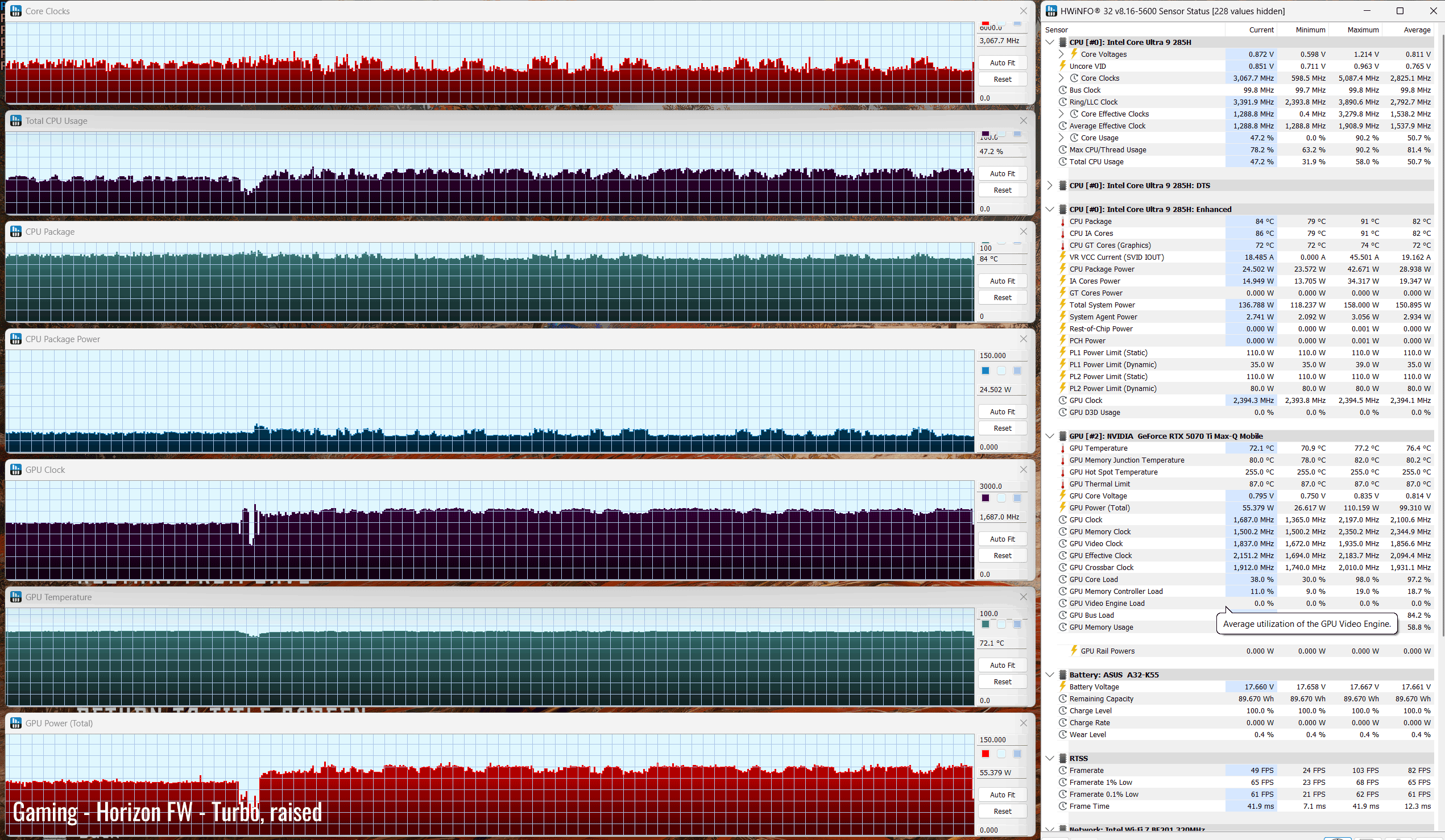Click the clock icon beside Bus Clock
This screenshot has height=840, width=1445.
tap(1062, 90)
